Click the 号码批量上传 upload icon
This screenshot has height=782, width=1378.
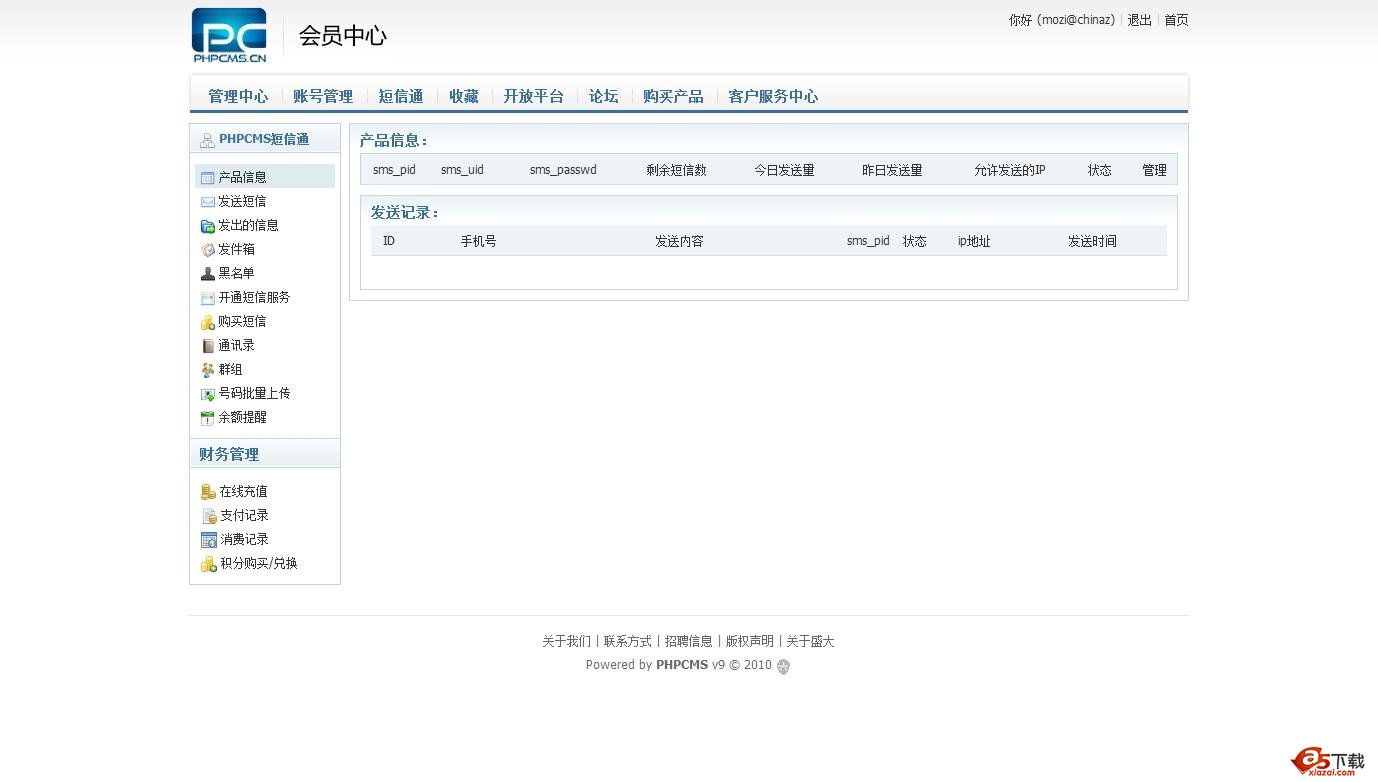point(207,394)
